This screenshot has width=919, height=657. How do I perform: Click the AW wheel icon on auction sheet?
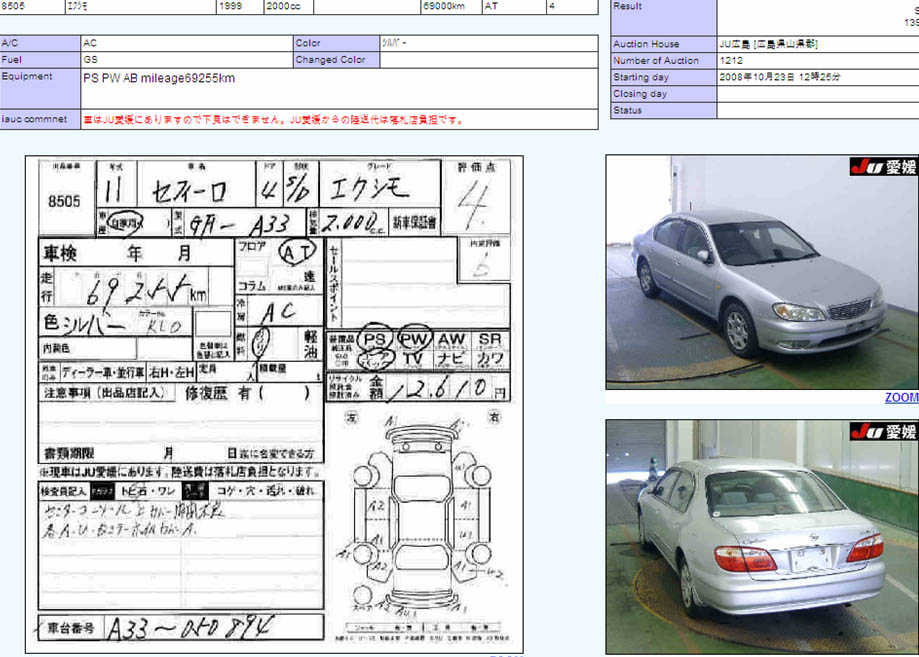coord(451,340)
